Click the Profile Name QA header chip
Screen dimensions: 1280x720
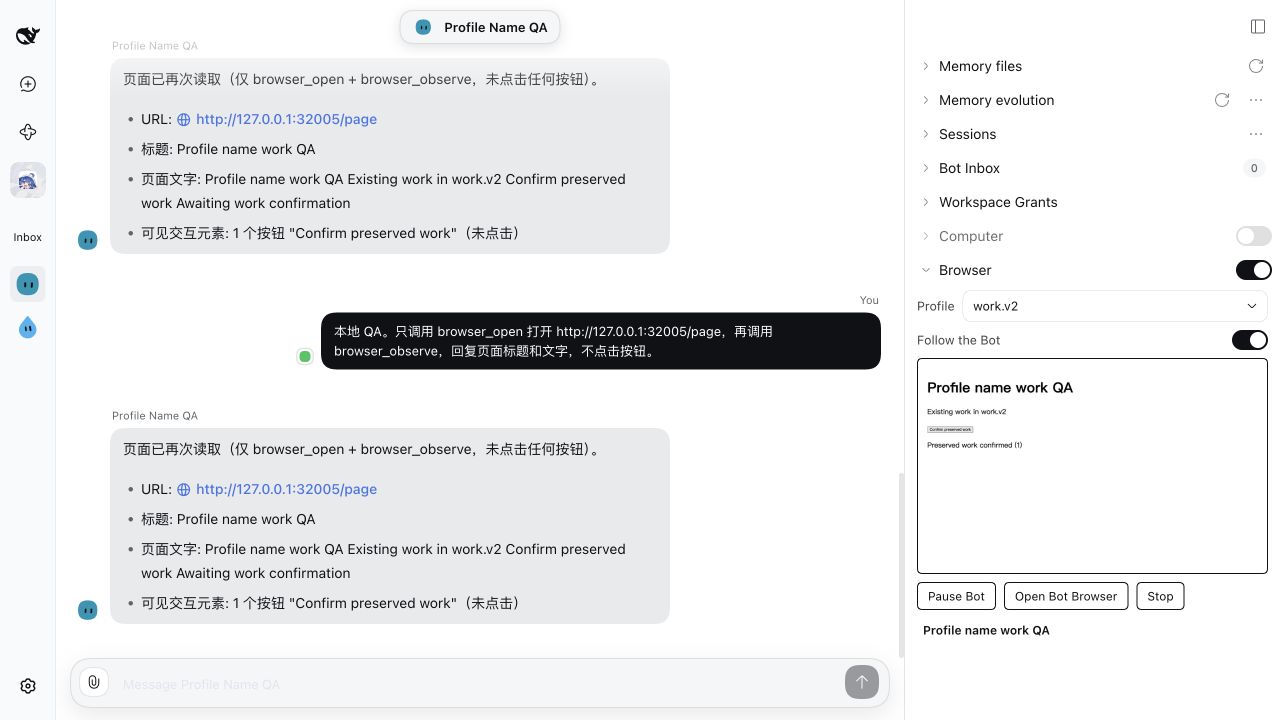coord(480,27)
